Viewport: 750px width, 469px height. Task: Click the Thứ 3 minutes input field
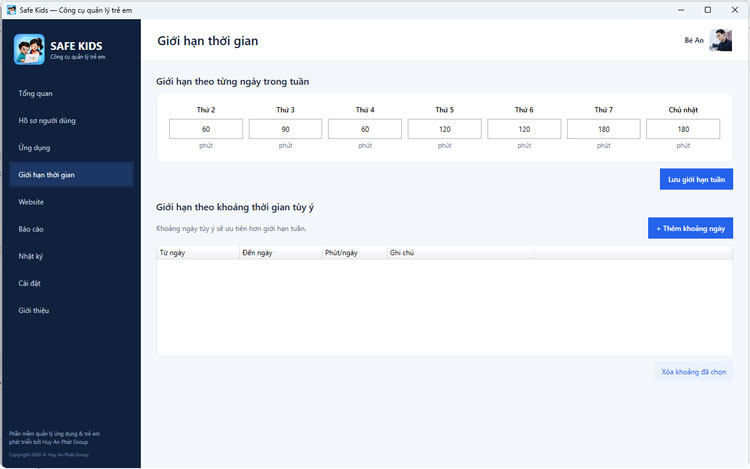286,129
